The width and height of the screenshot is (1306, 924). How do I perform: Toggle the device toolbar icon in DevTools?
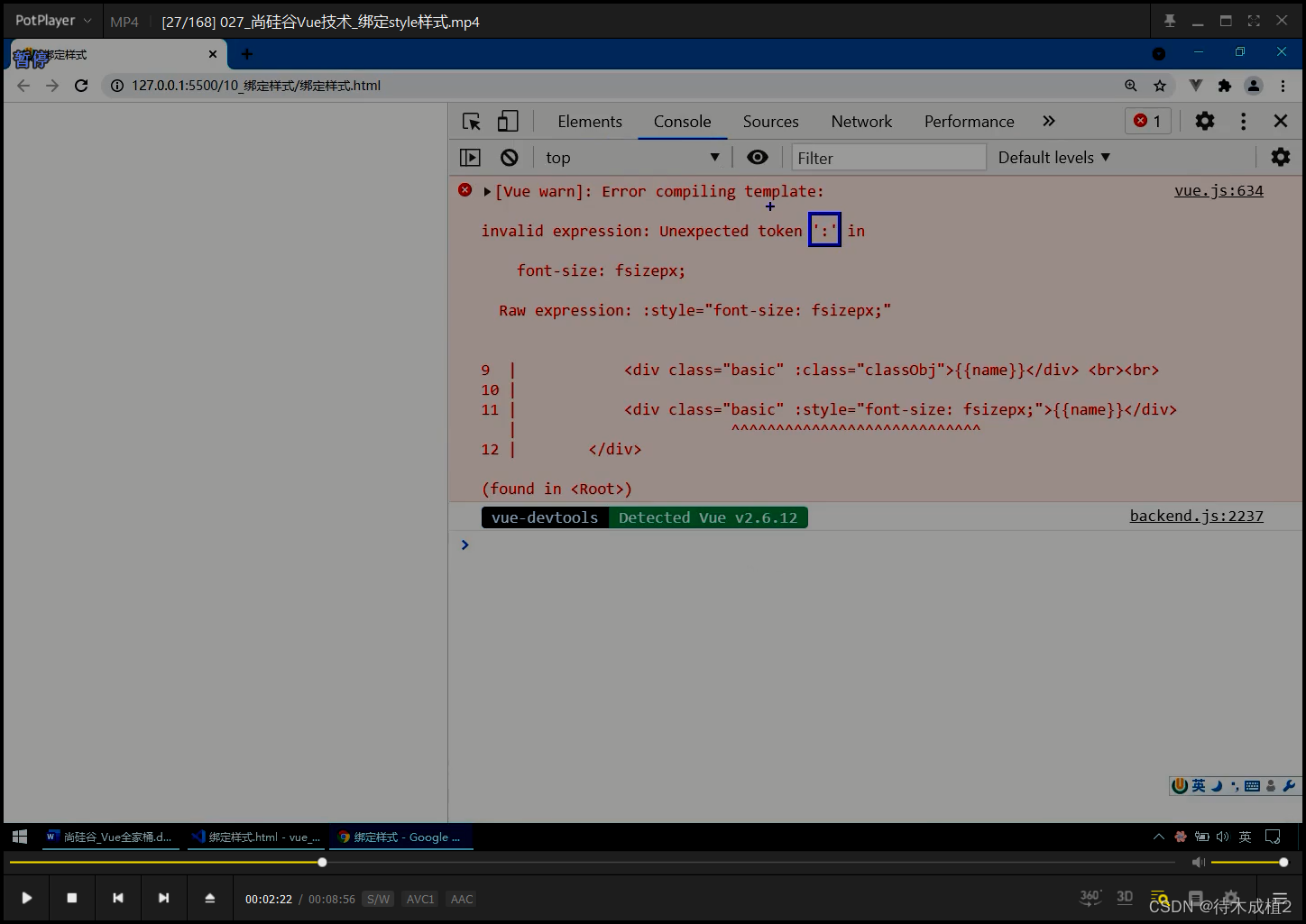pyautogui.click(x=508, y=122)
